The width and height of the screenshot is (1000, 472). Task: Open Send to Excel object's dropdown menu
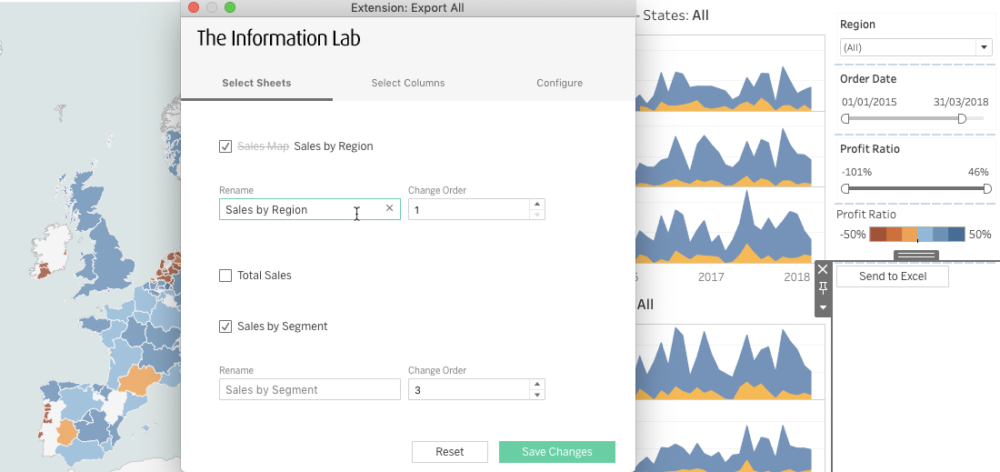tap(823, 307)
